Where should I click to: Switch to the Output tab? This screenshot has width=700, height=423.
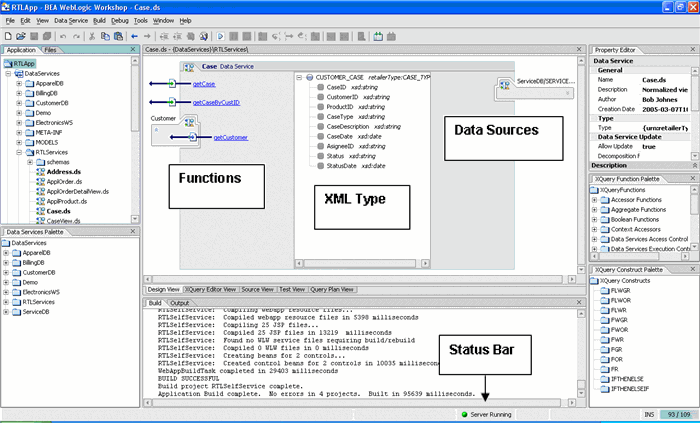[x=179, y=303]
